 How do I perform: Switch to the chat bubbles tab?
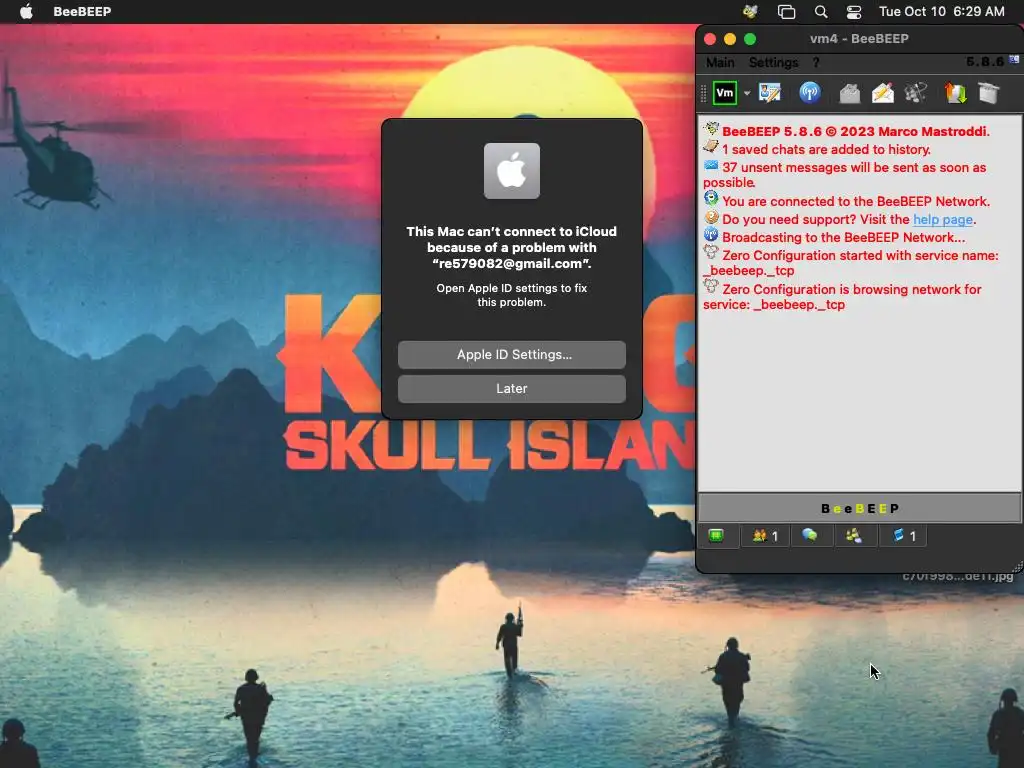point(810,536)
